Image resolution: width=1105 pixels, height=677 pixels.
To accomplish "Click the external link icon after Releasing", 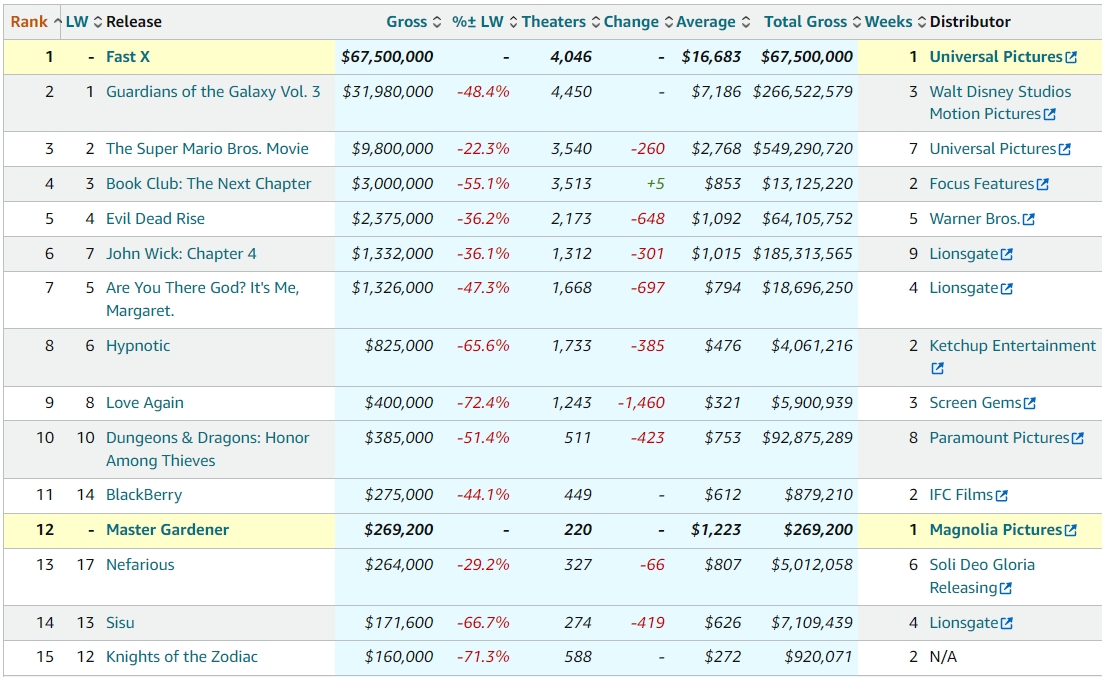I will point(1006,588).
